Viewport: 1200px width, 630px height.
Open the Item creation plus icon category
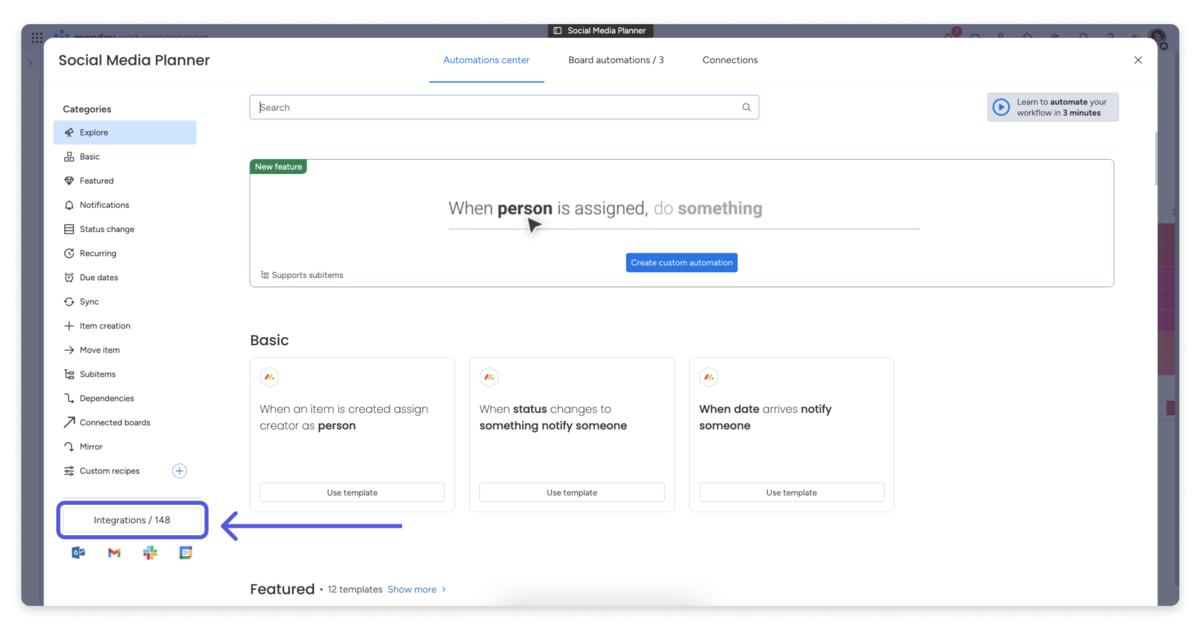pyautogui.click(x=69, y=326)
